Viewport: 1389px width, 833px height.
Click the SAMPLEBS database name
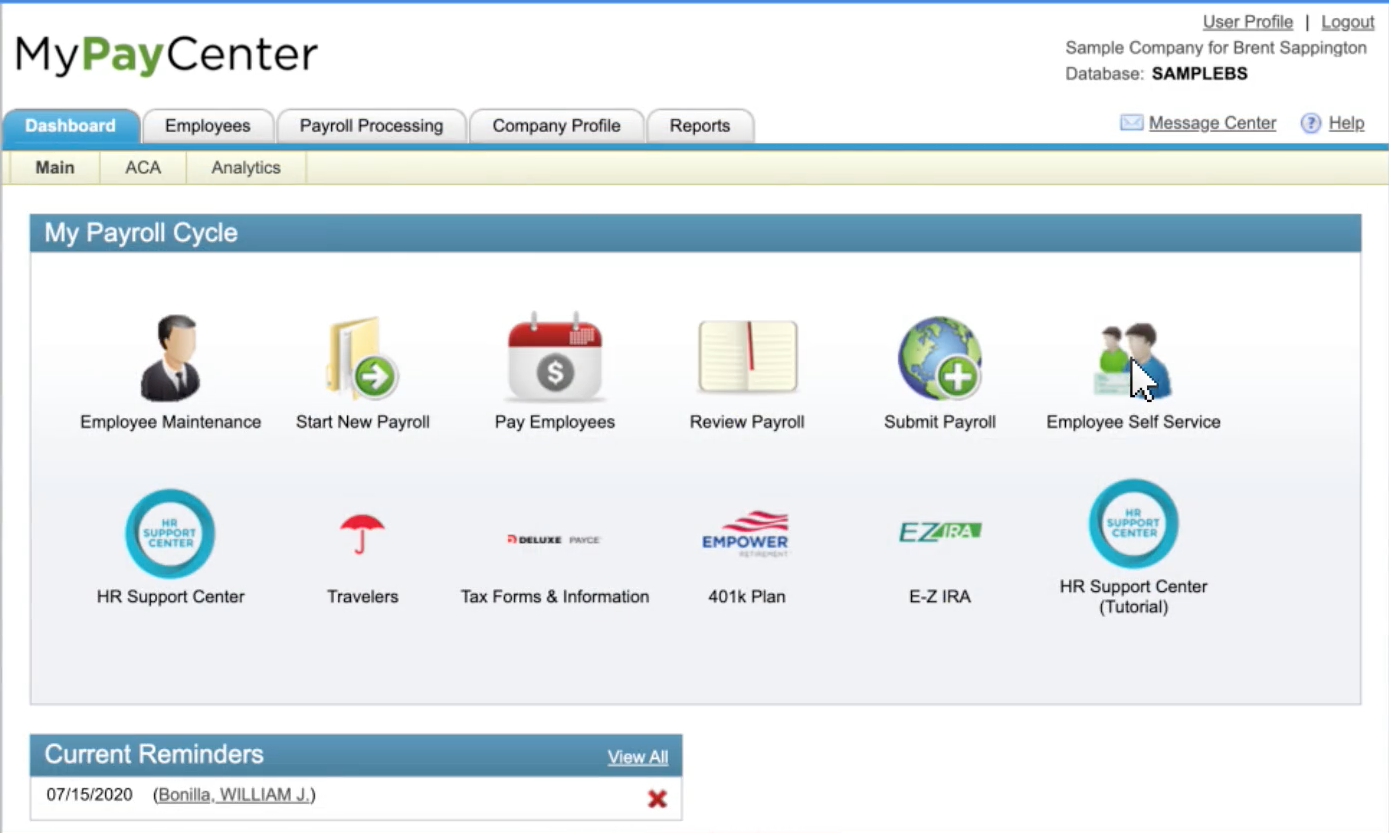tap(1200, 74)
